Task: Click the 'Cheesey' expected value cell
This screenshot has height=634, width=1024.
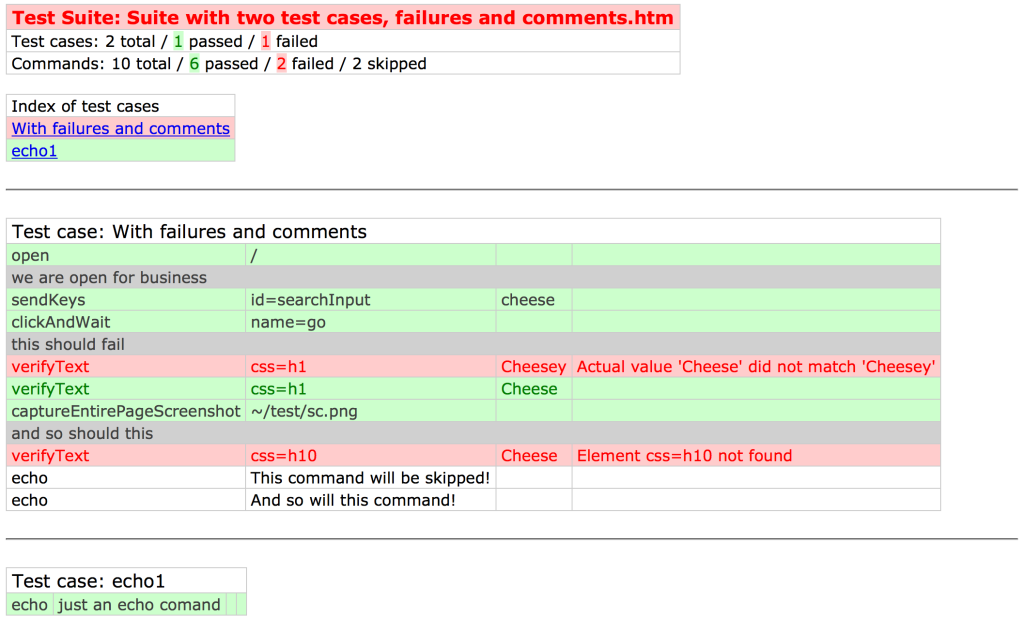Action: point(534,366)
